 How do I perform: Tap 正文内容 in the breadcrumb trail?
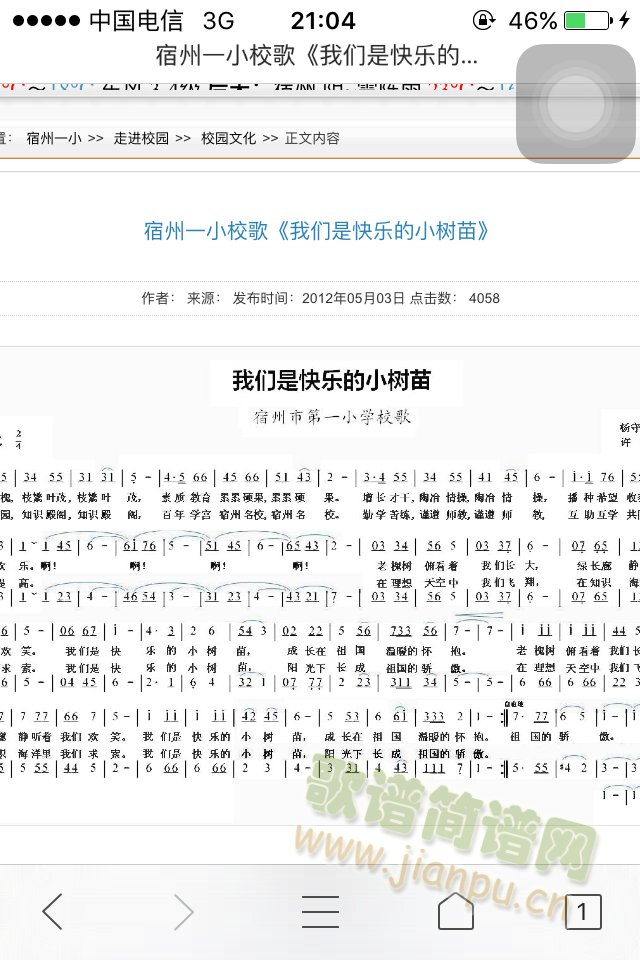[312, 138]
